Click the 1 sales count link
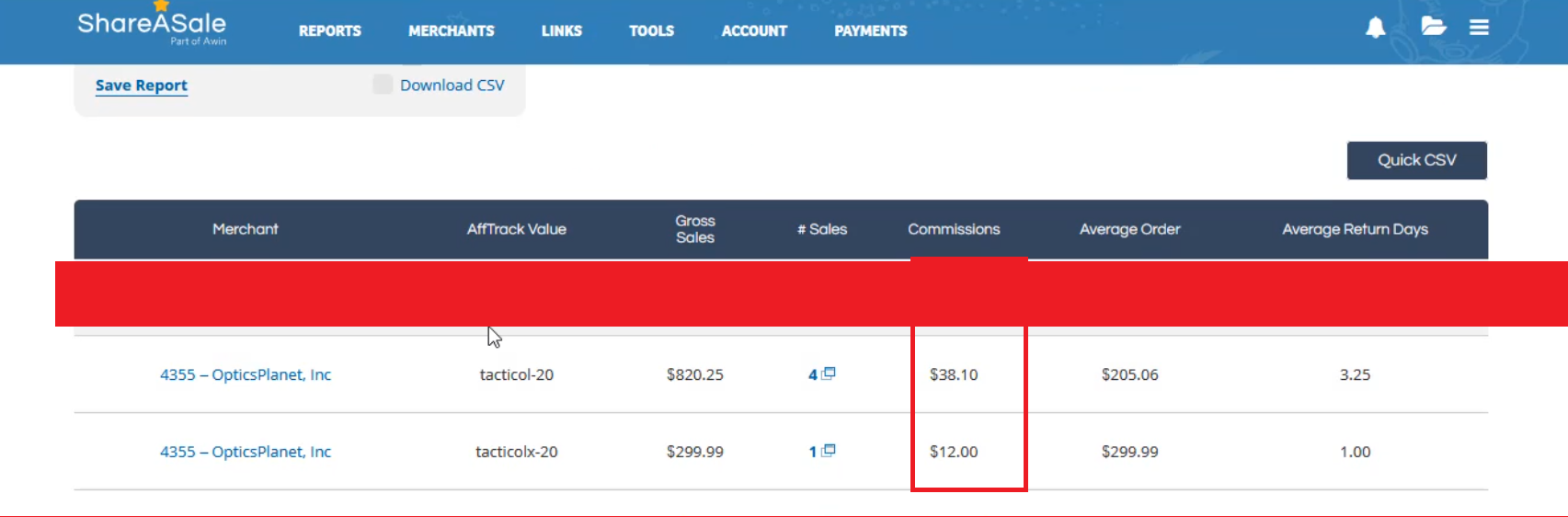Viewport: 1568px width, 517px height. pyautogui.click(x=813, y=453)
